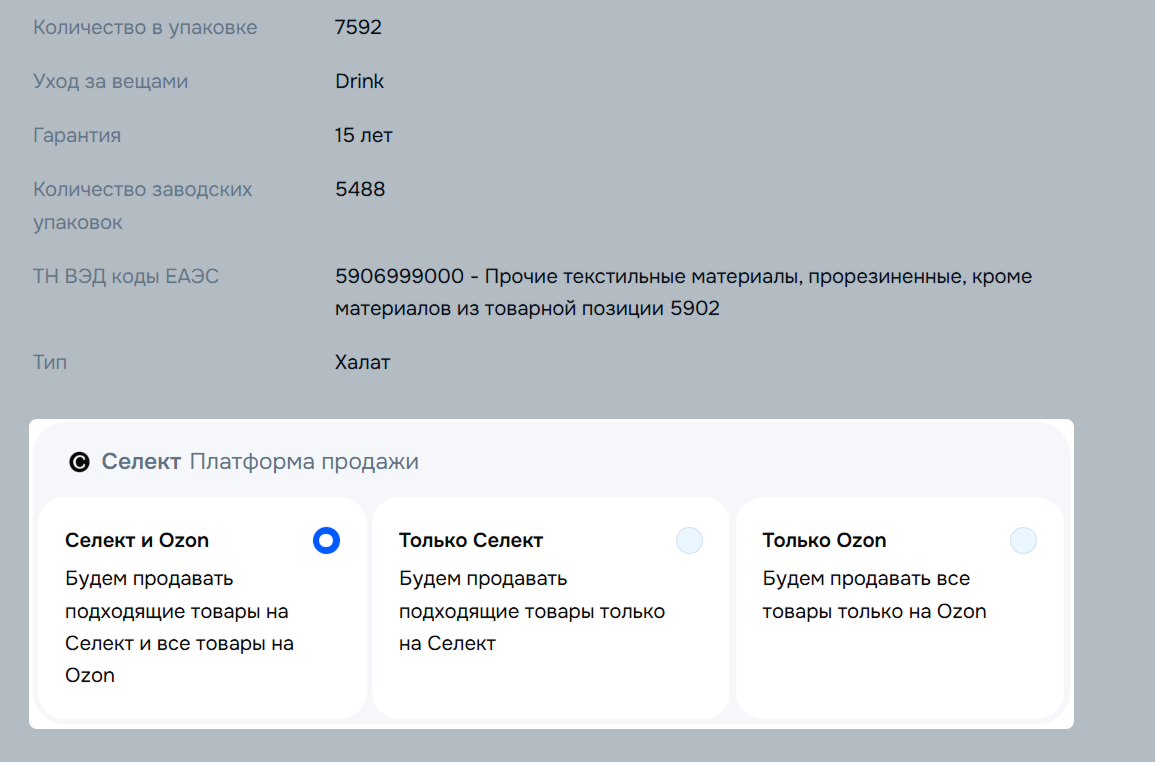Click the "Гарантия" attribute label
Viewport: 1155px width, 762px height.
(77, 135)
